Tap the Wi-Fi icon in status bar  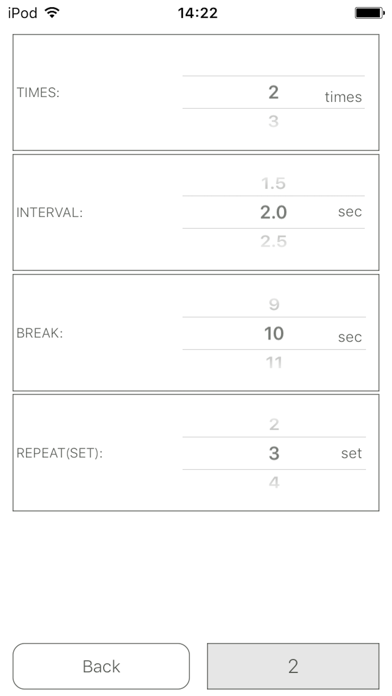coord(52,13)
